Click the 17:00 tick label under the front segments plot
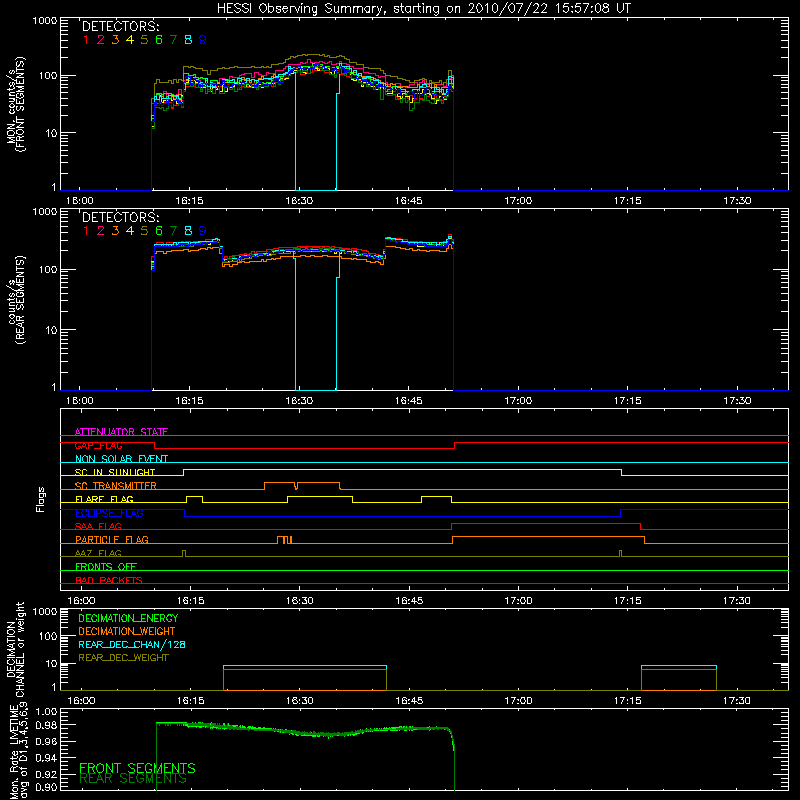The image size is (800, 800). (518, 201)
